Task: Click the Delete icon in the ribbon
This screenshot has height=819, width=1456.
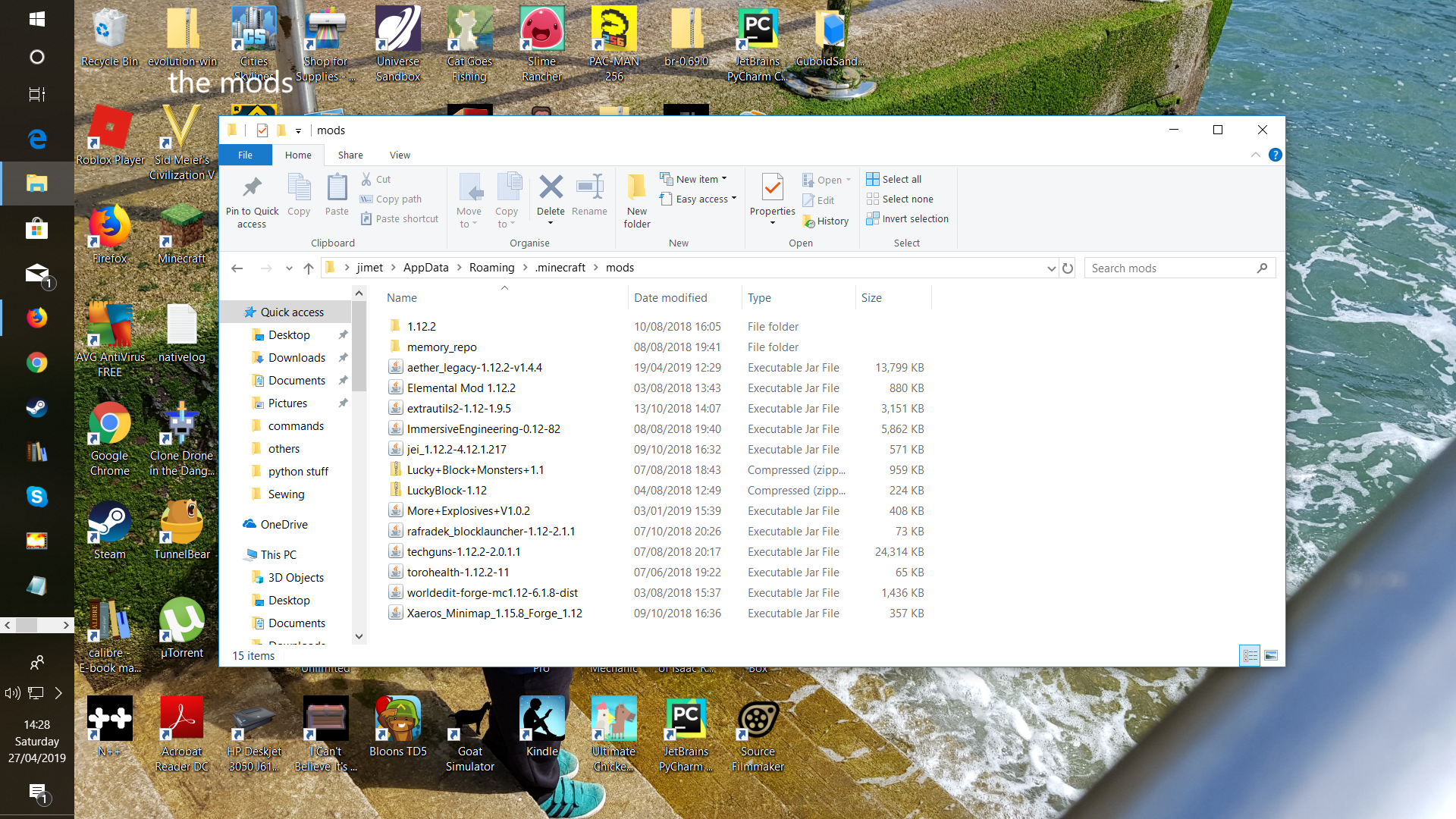Action: pyautogui.click(x=551, y=187)
